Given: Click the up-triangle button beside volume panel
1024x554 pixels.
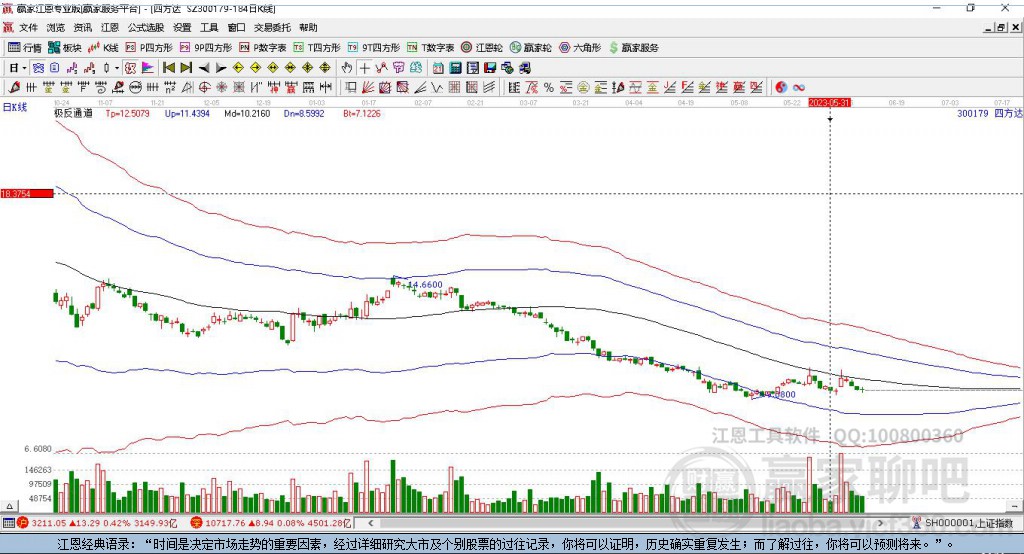Looking at the screenshot, I should (x=9, y=506).
